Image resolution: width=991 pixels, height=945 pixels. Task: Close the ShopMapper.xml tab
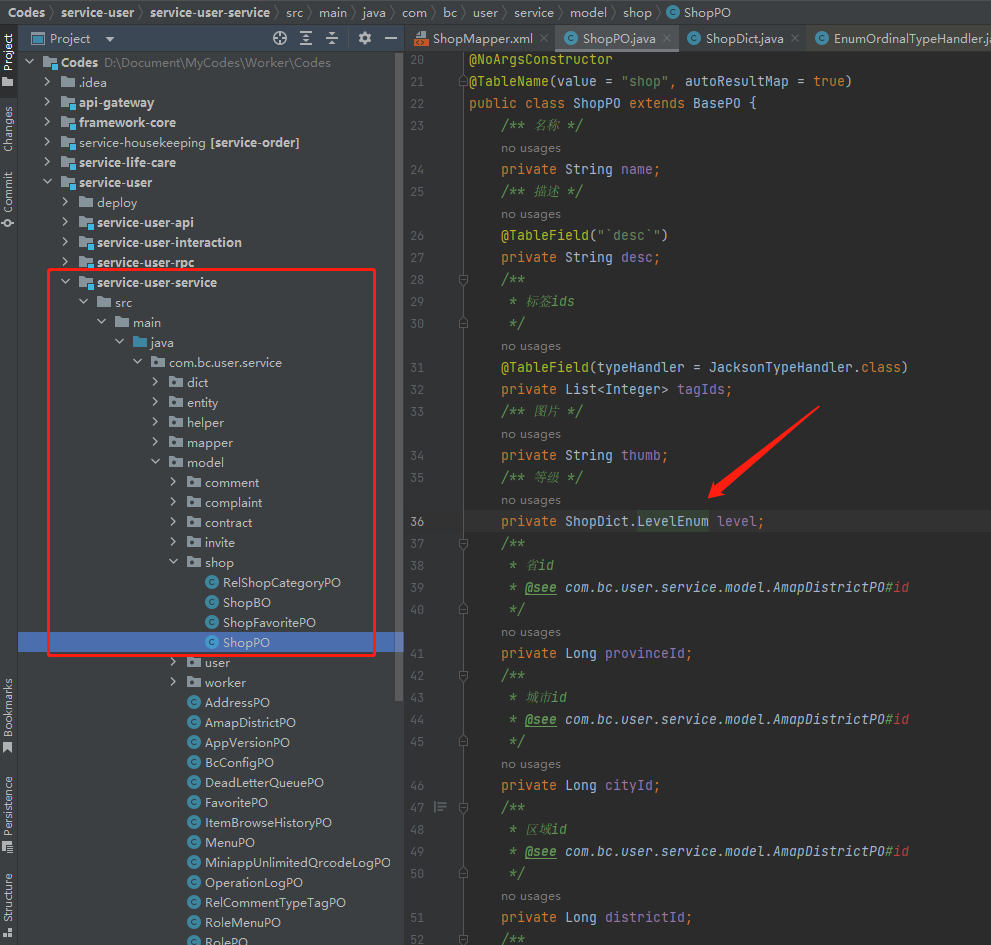pos(544,39)
